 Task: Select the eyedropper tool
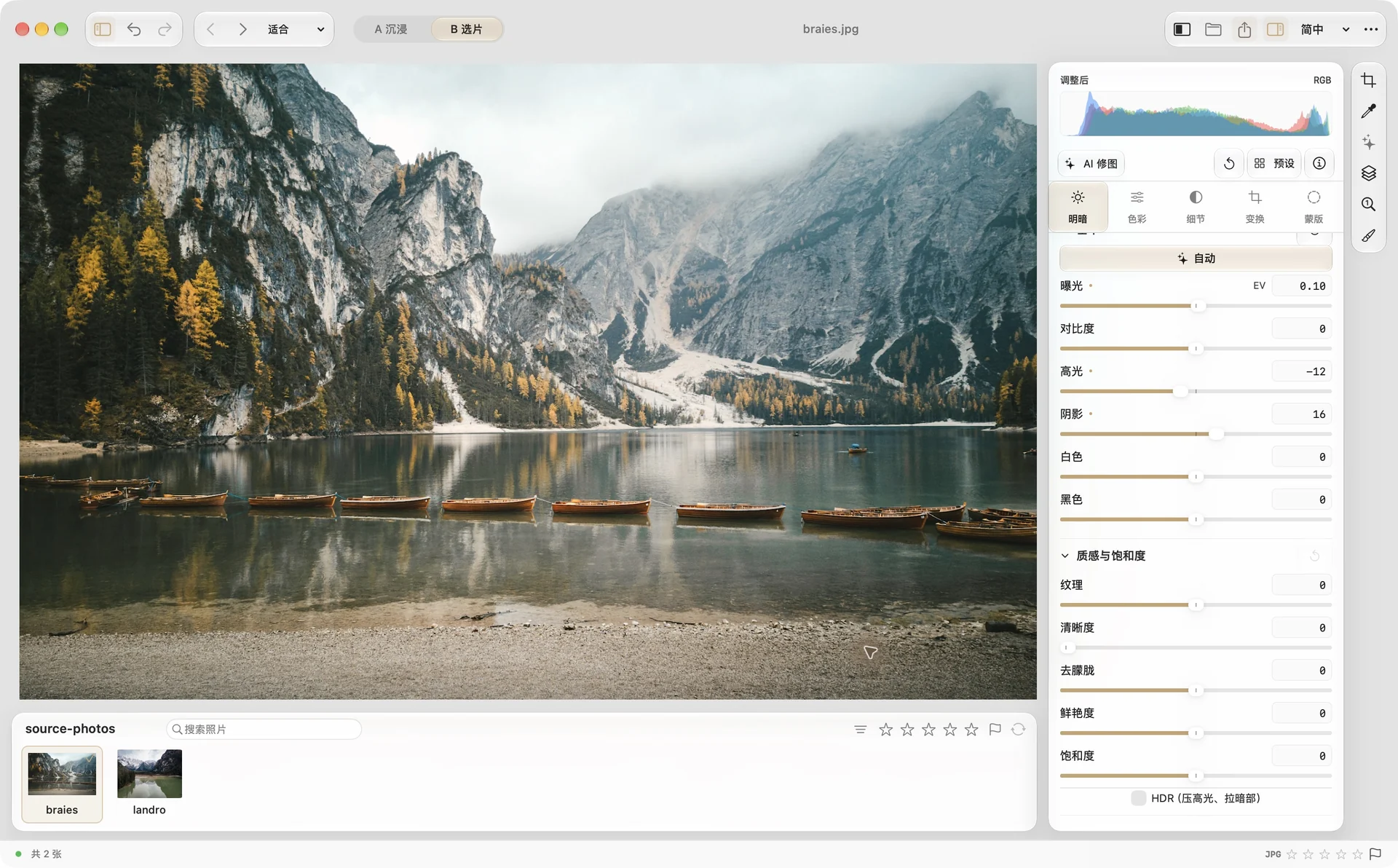tap(1368, 111)
